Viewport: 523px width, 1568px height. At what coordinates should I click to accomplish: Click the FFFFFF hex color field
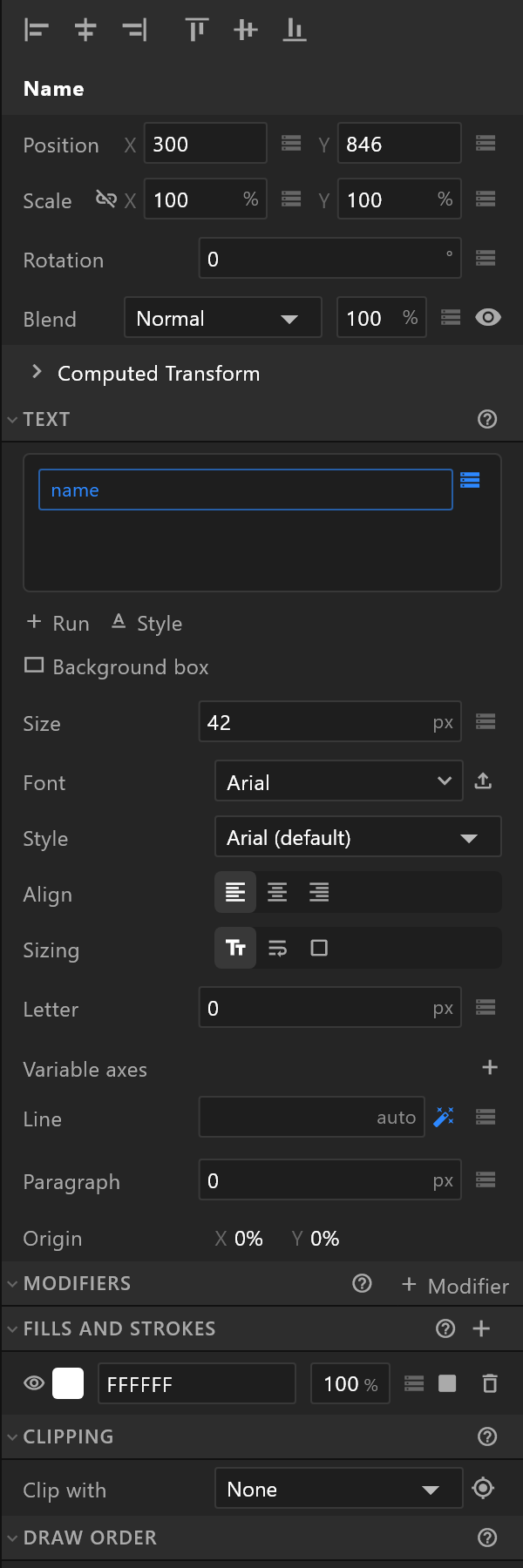point(197,1383)
